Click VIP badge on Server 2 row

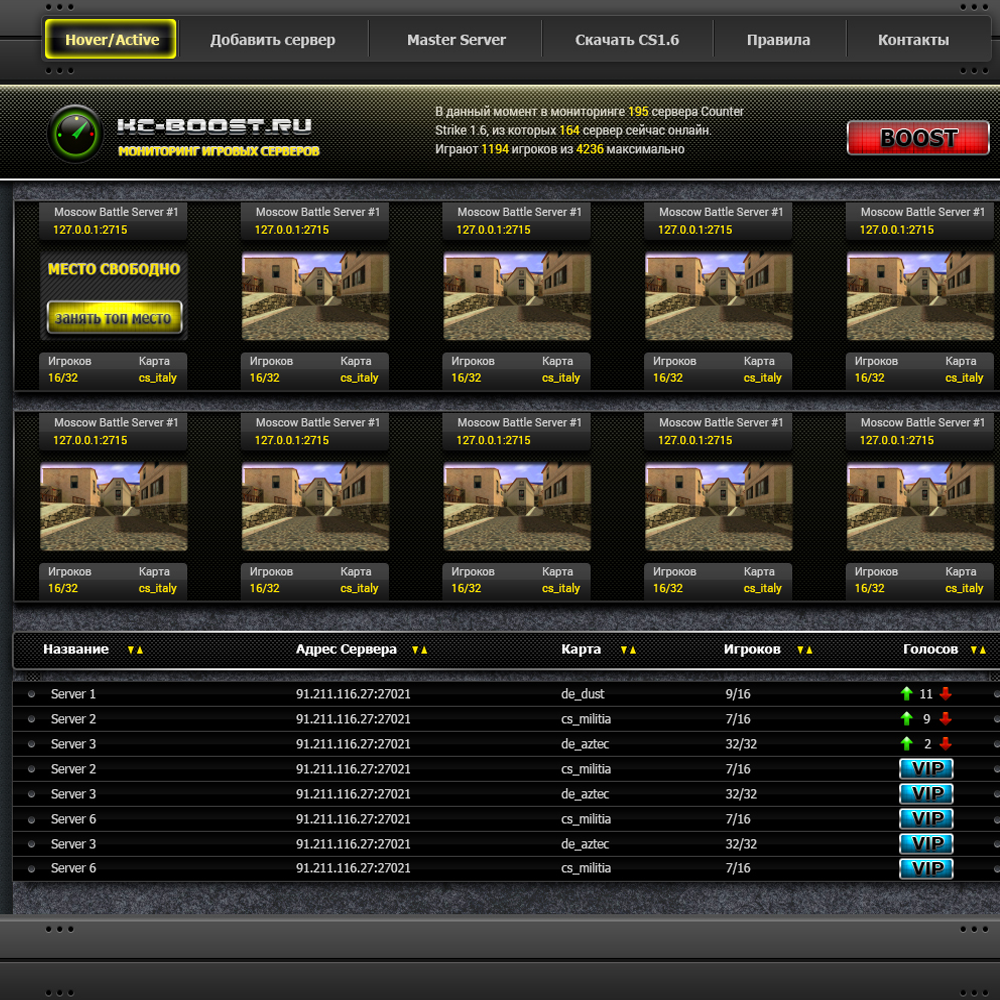click(926, 768)
